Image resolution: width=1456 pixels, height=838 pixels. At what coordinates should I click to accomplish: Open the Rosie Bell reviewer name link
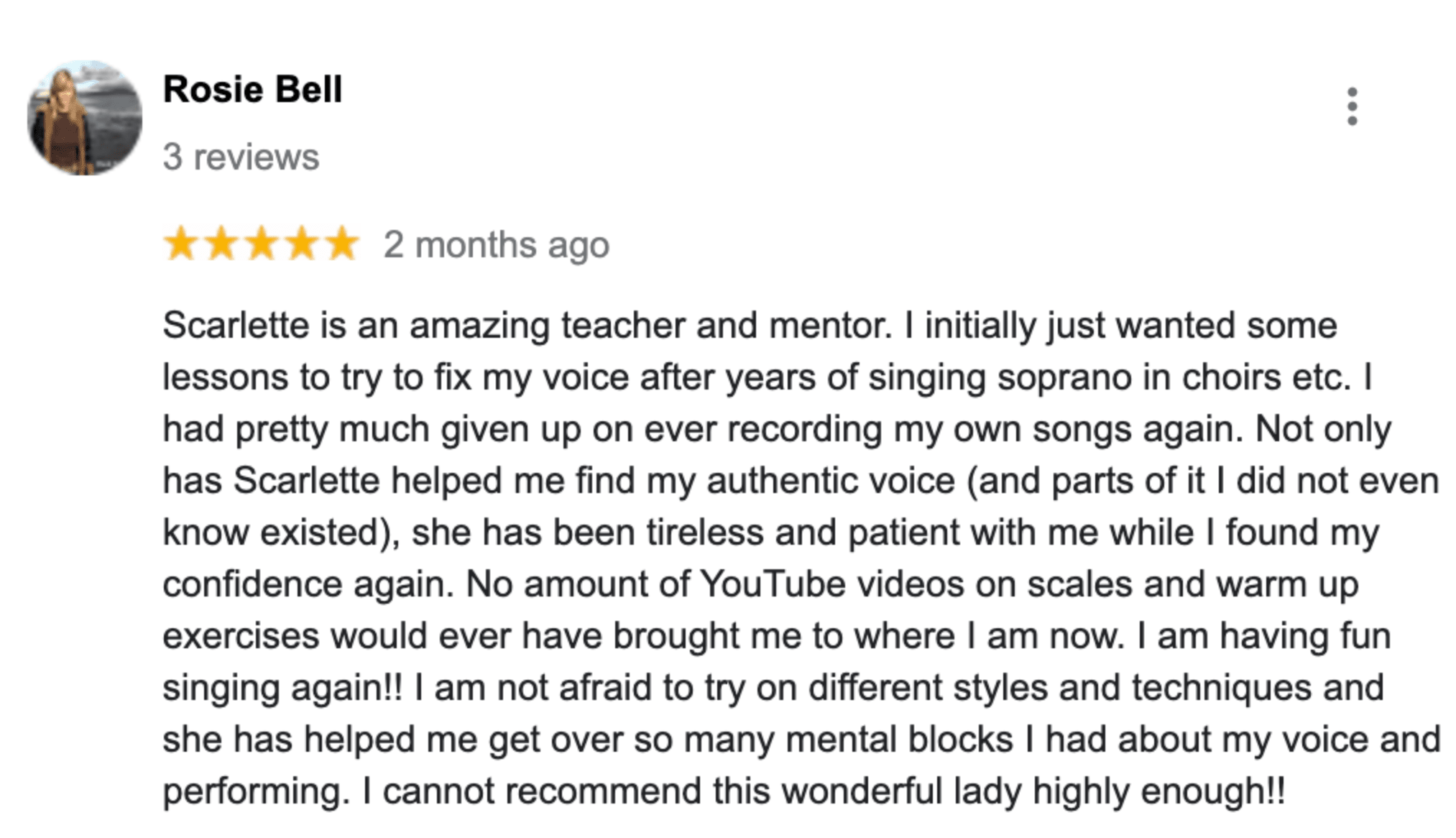point(252,90)
